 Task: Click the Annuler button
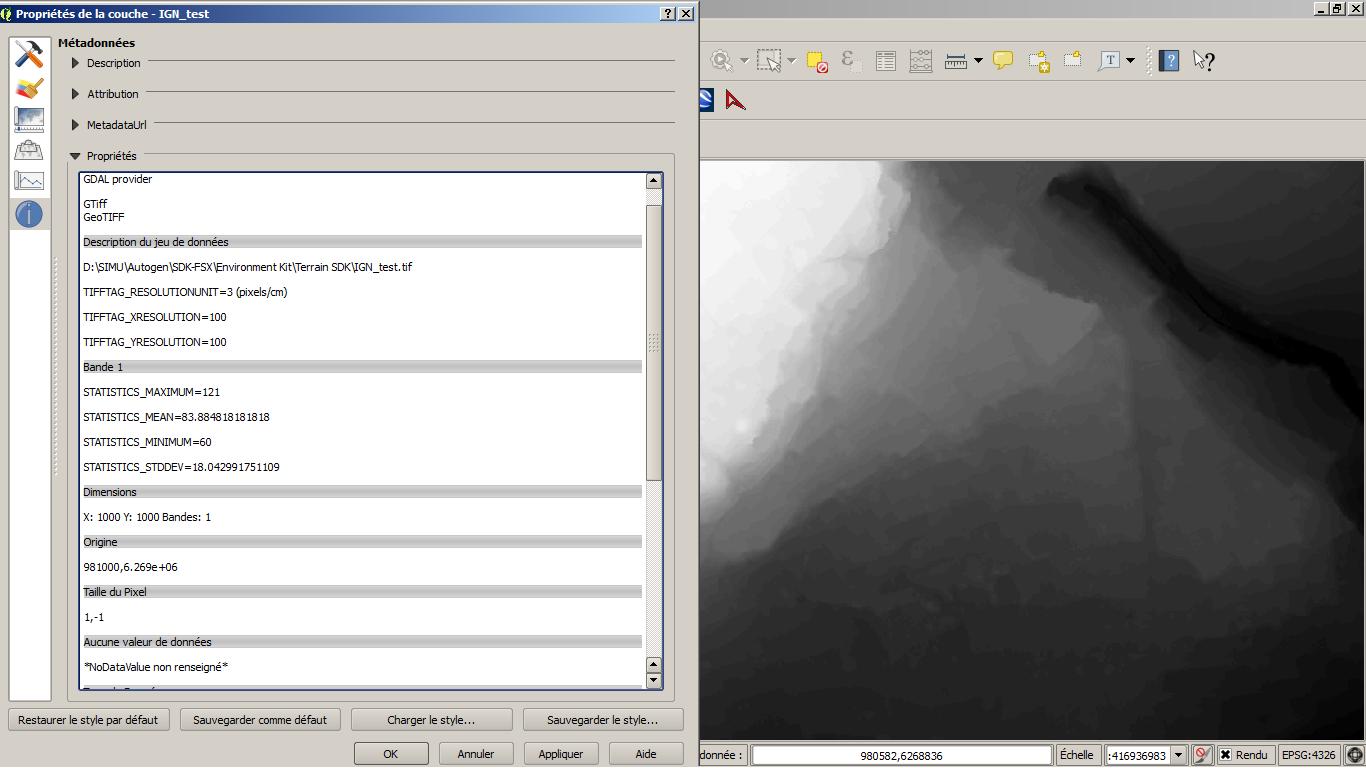(476, 754)
